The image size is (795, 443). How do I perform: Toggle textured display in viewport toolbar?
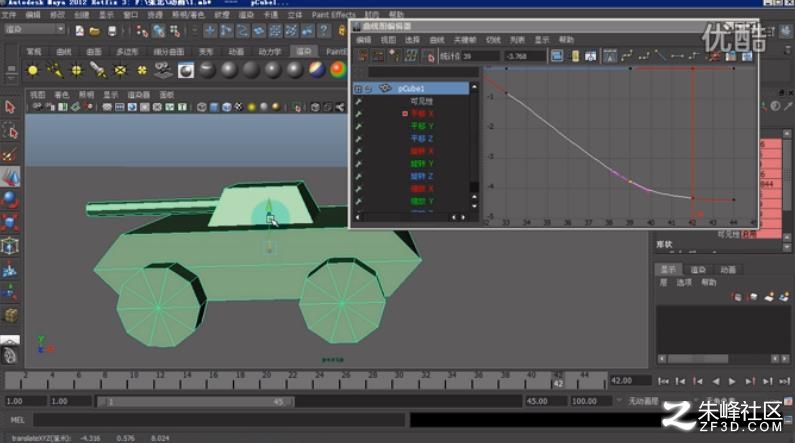point(238,107)
